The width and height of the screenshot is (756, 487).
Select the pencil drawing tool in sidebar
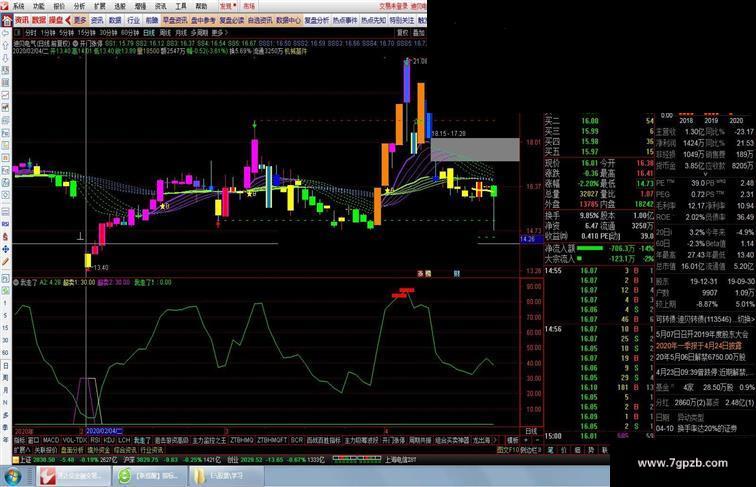coord(5,262)
